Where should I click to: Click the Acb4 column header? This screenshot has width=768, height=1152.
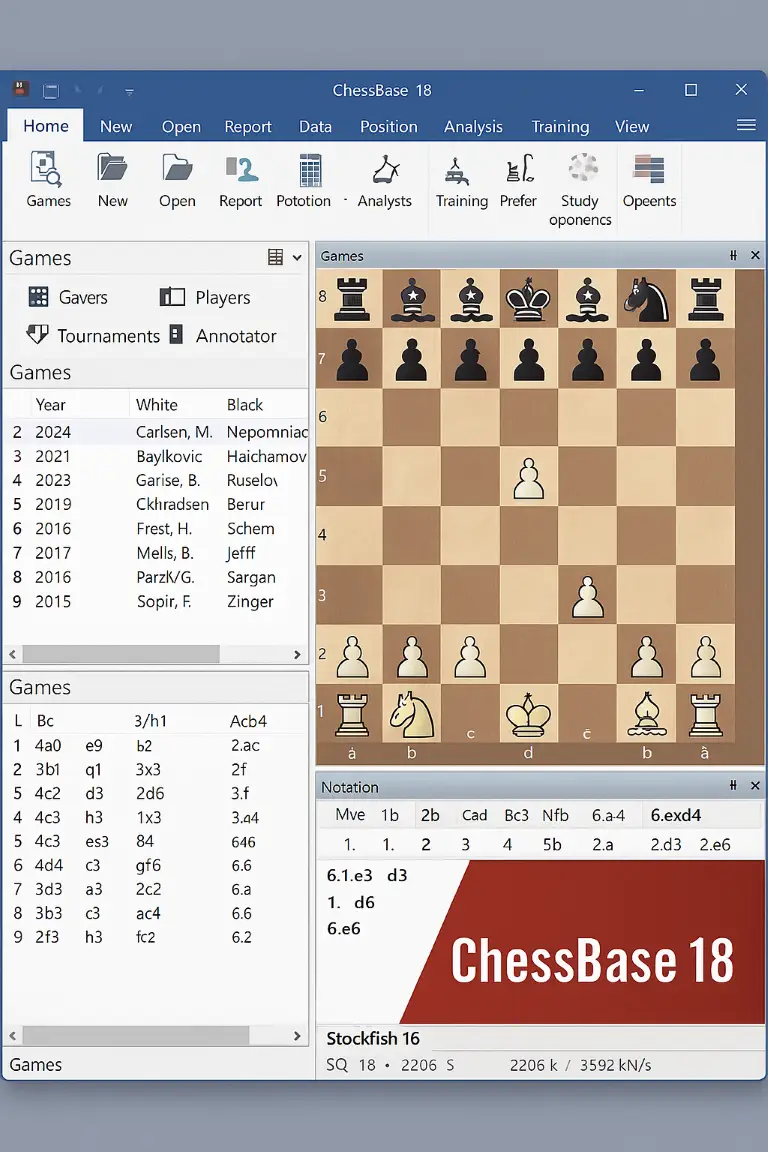click(x=248, y=721)
